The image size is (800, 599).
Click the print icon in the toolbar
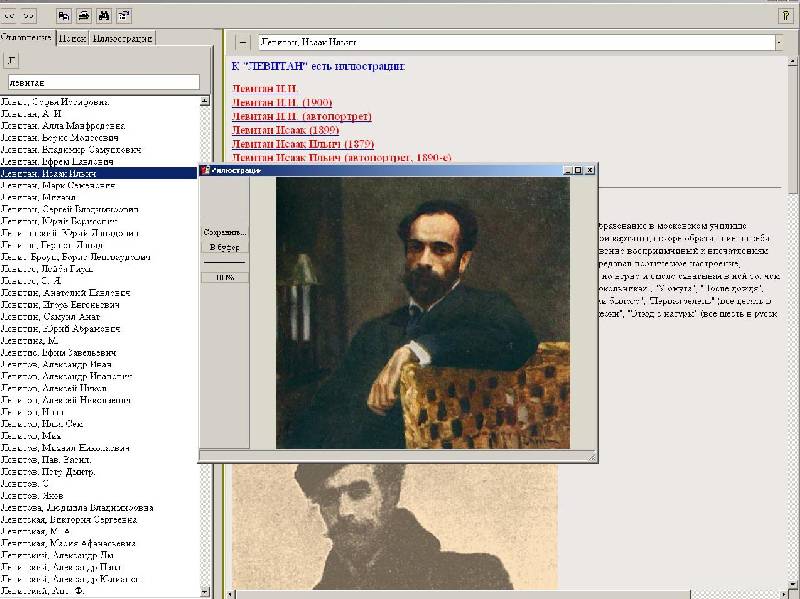(x=84, y=16)
